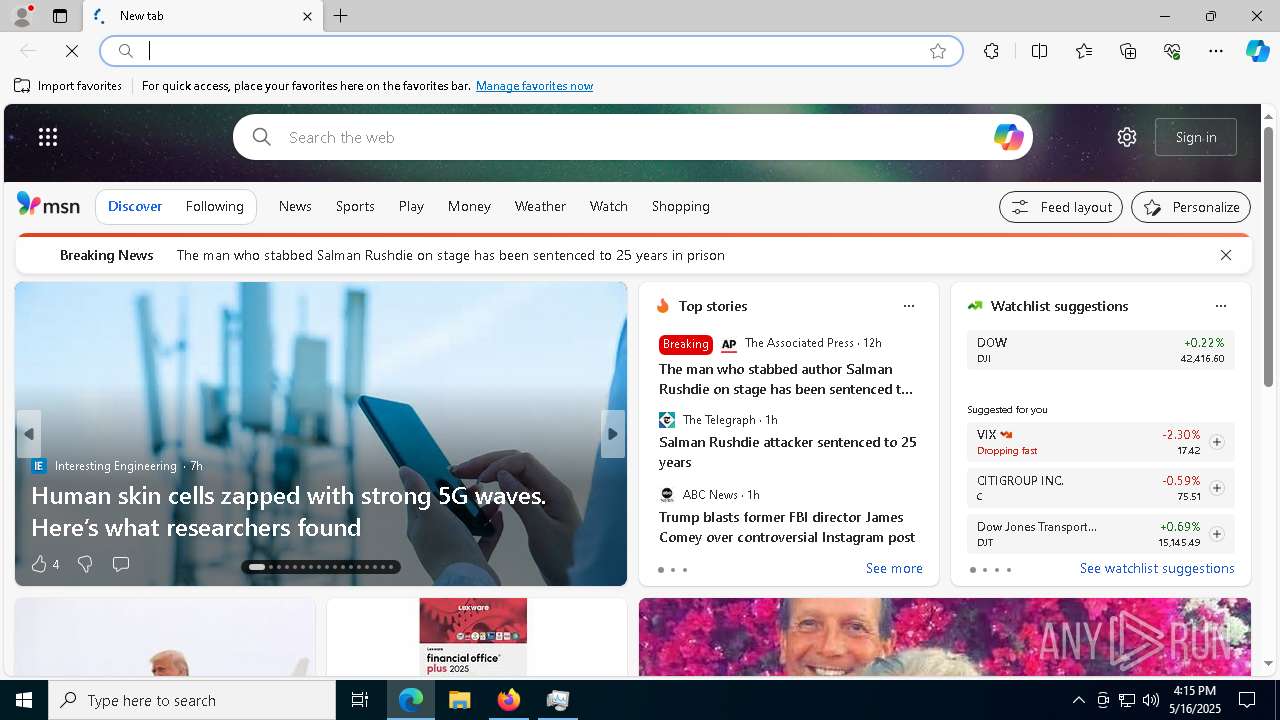Open Feed layout options
The width and height of the screenshot is (1280, 720).
(x=1061, y=207)
